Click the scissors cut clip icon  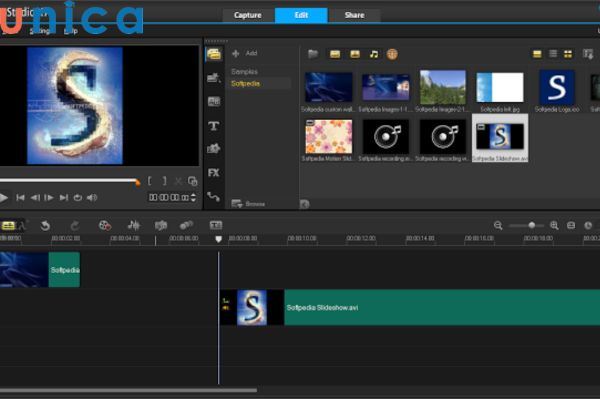(x=178, y=181)
